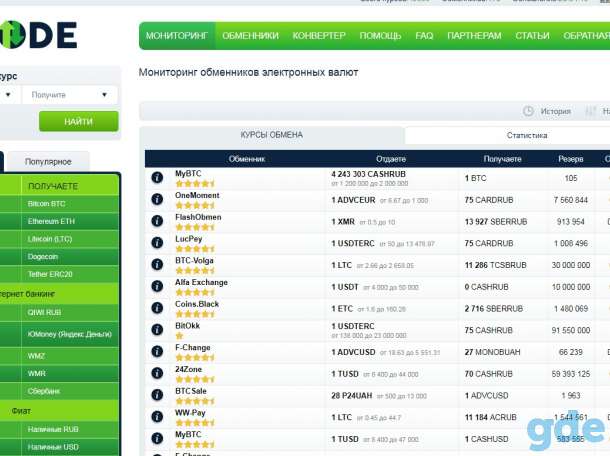The width and height of the screenshot is (610, 456).
Task: Click info icon next to BTC-Volga
Action: [x=157, y=265]
